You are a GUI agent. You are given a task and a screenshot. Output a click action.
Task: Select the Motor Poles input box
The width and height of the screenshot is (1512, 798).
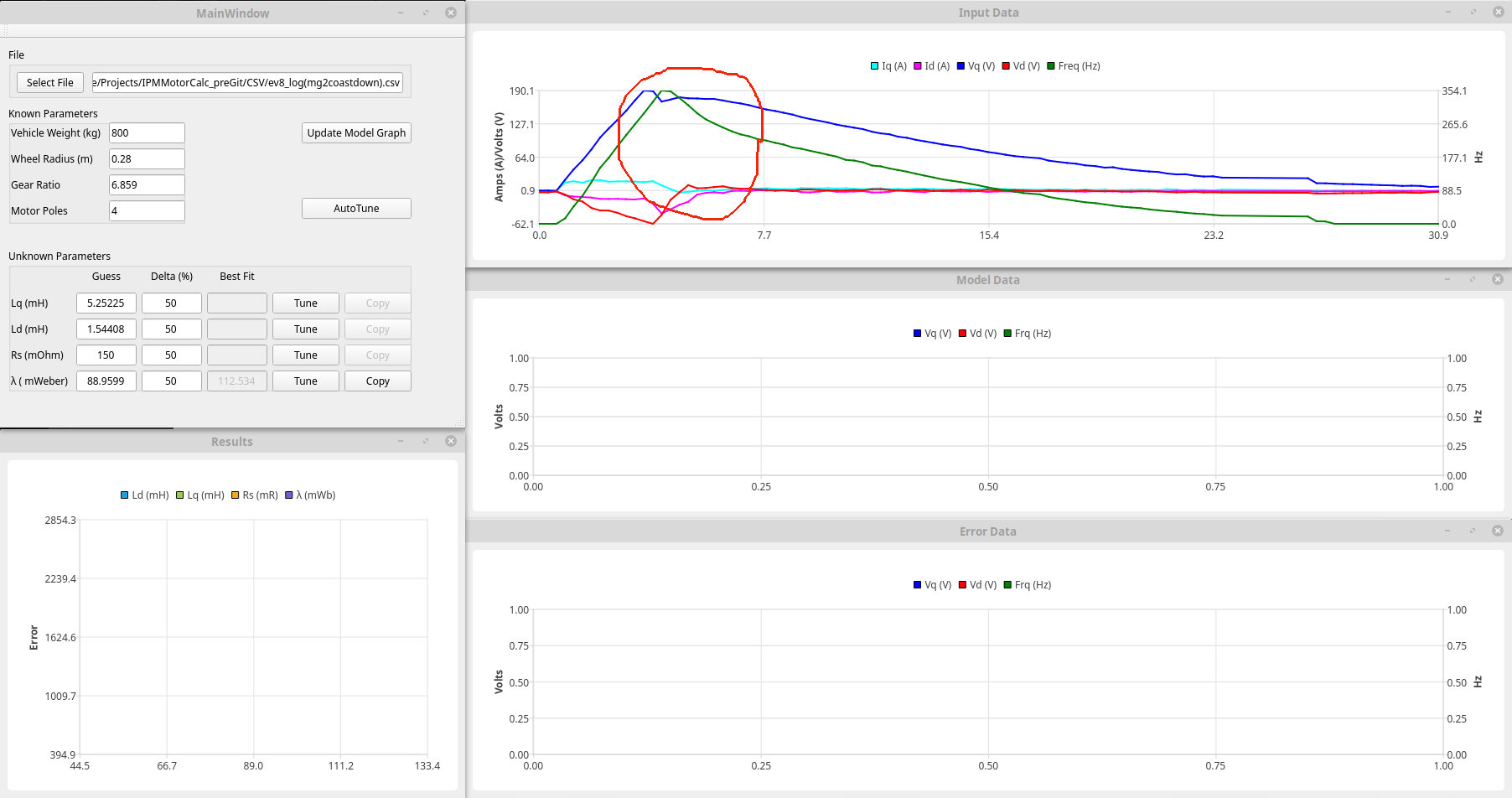[147, 211]
